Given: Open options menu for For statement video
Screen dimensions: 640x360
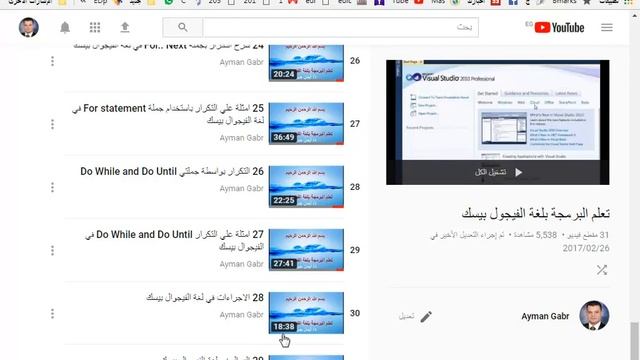Looking at the screenshot, I should click(x=52, y=124).
